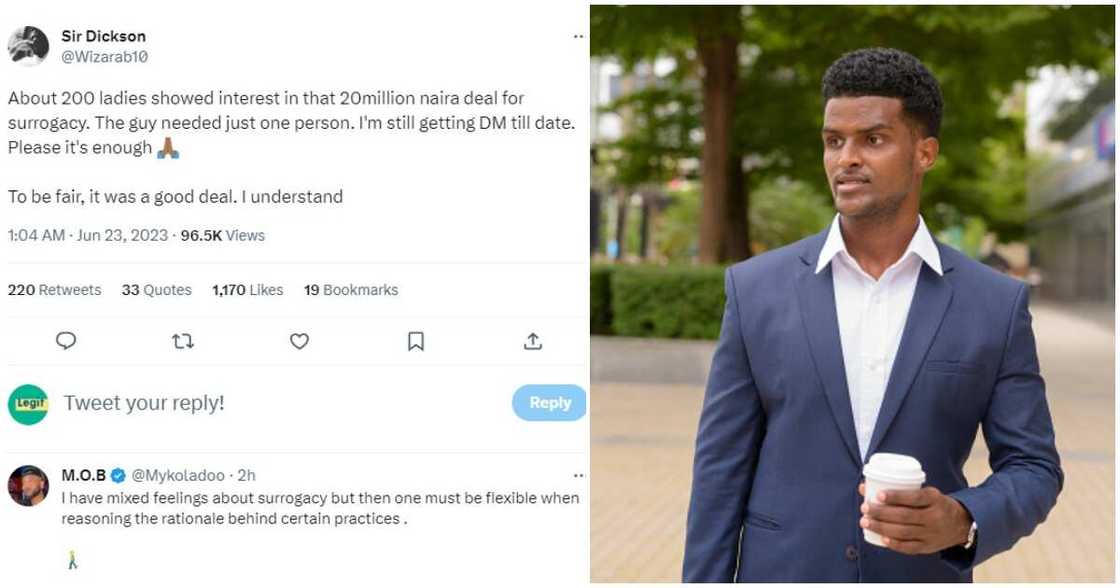Screen dimensions: 1120x588
Task: Retweet Sir Dickson's tweet
Action: 182,341
